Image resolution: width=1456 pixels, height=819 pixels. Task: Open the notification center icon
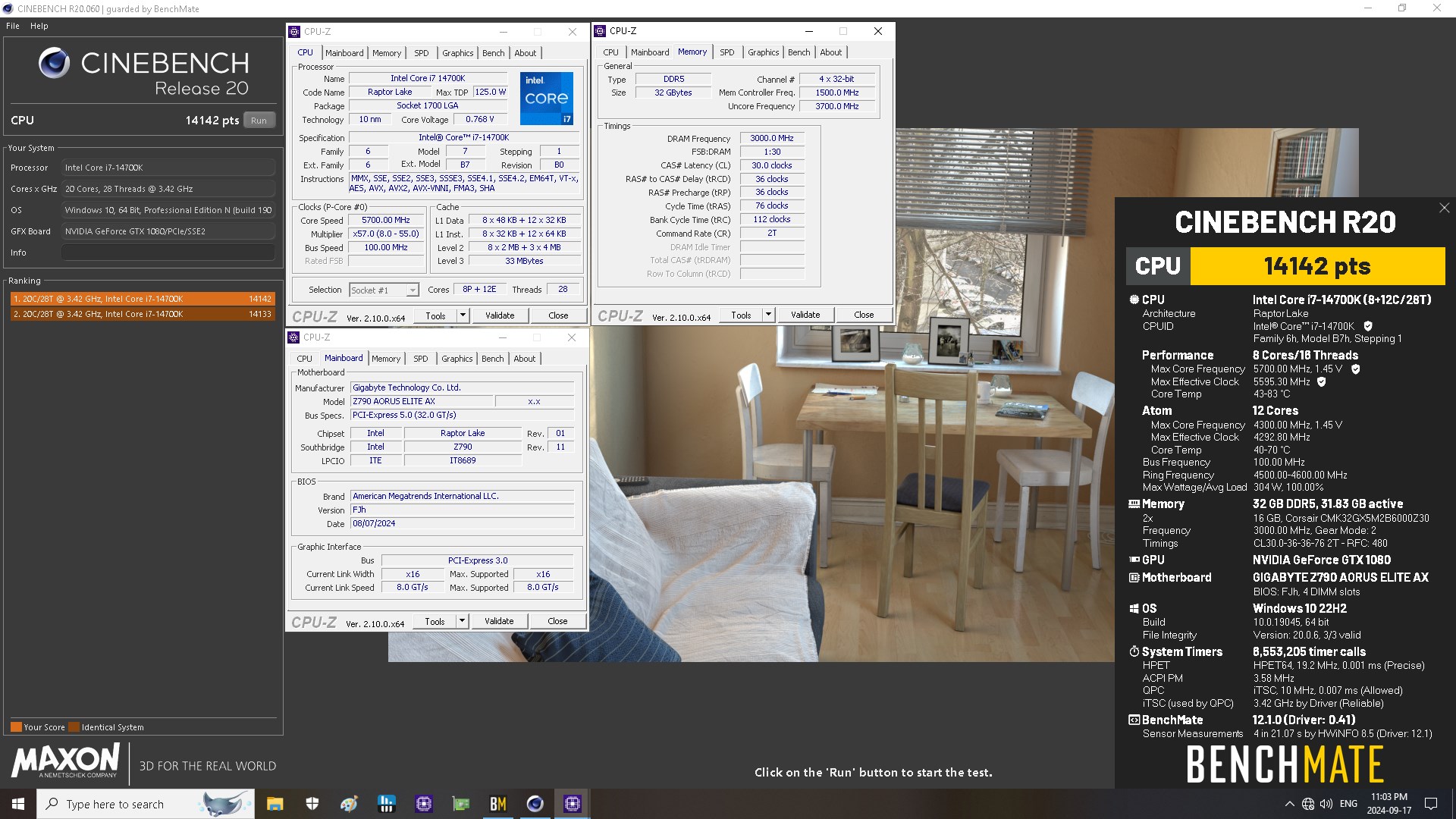pyautogui.click(x=1431, y=804)
